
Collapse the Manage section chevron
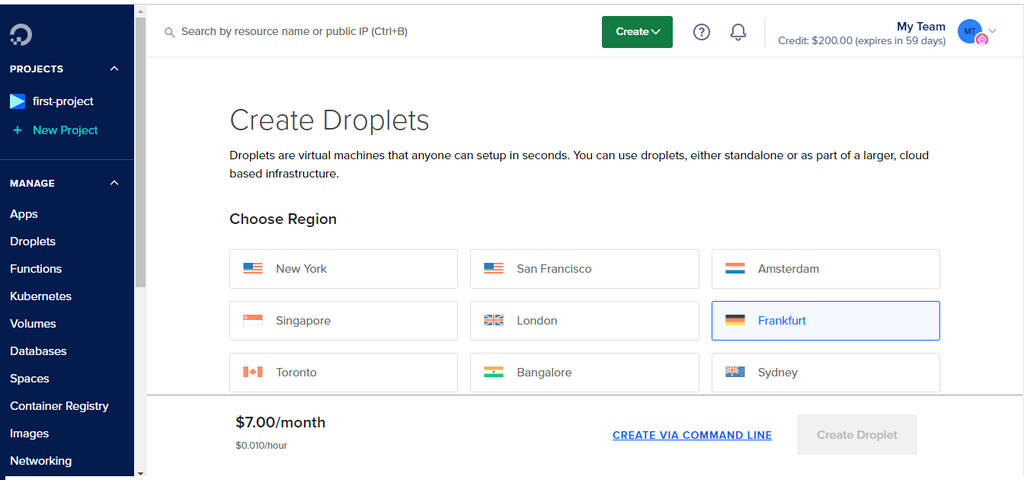pyautogui.click(x=114, y=183)
